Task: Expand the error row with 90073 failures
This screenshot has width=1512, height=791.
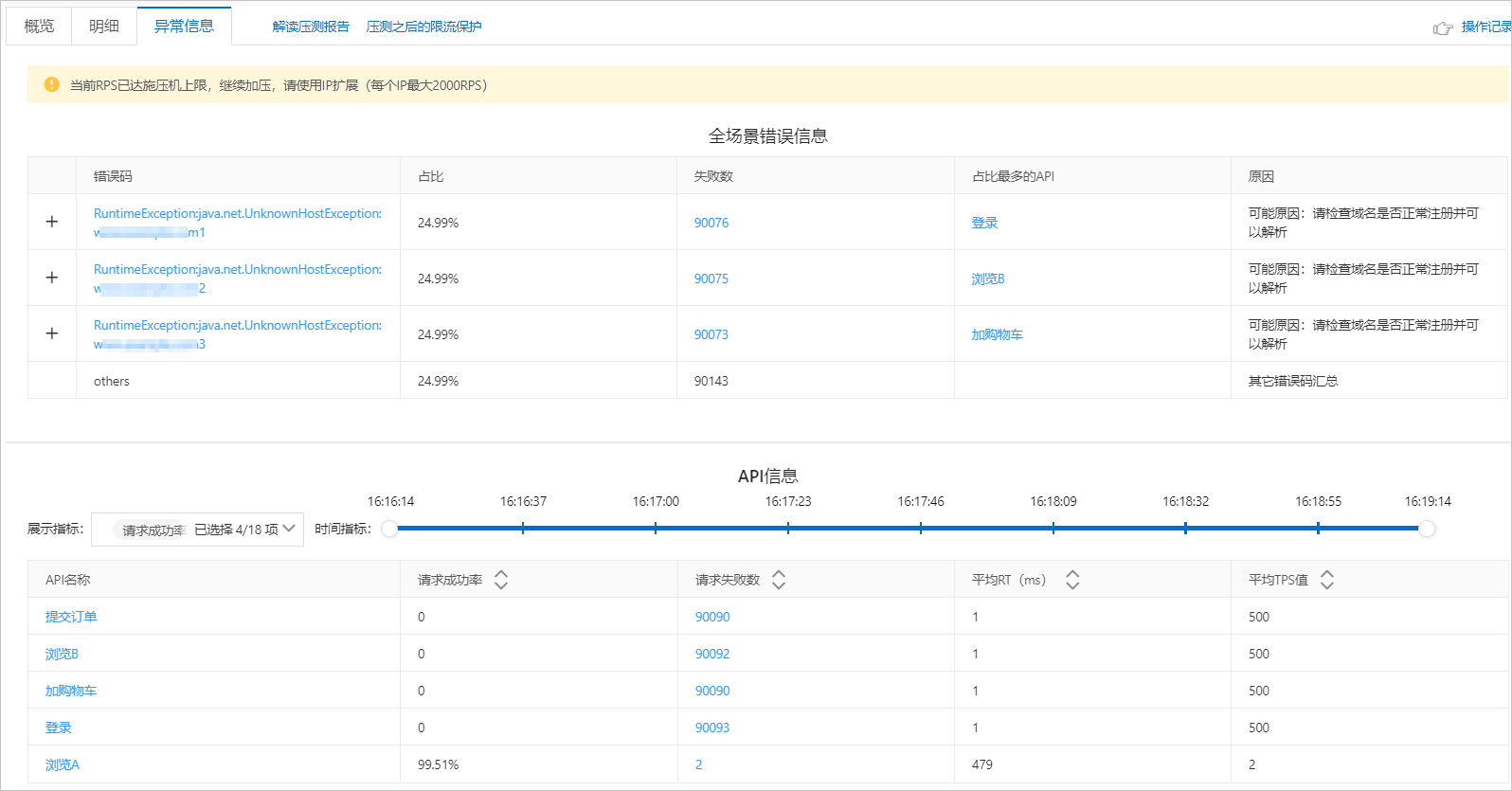Action: [x=52, y=333]
